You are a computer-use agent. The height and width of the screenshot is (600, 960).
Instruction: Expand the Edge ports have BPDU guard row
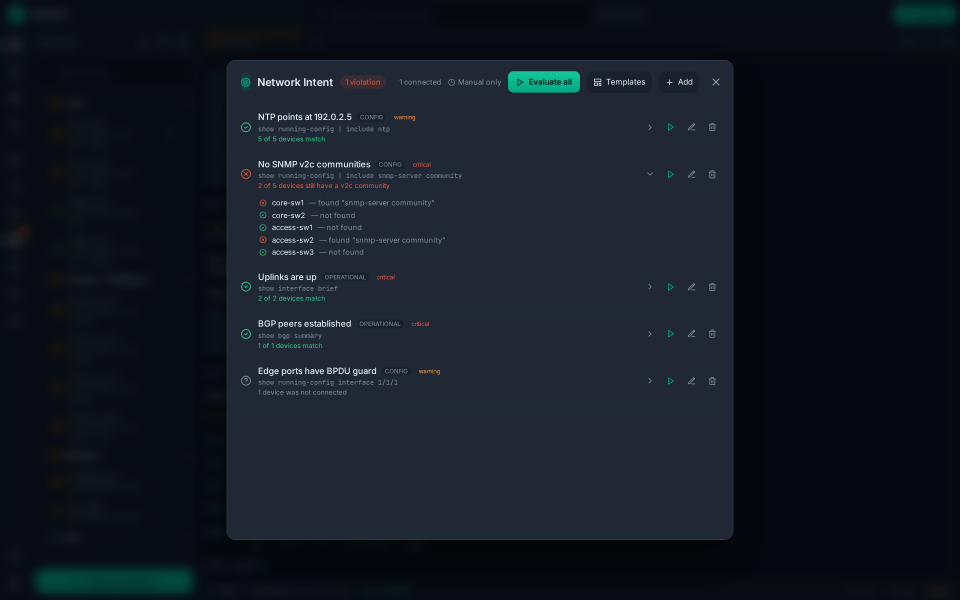[650, 381]
